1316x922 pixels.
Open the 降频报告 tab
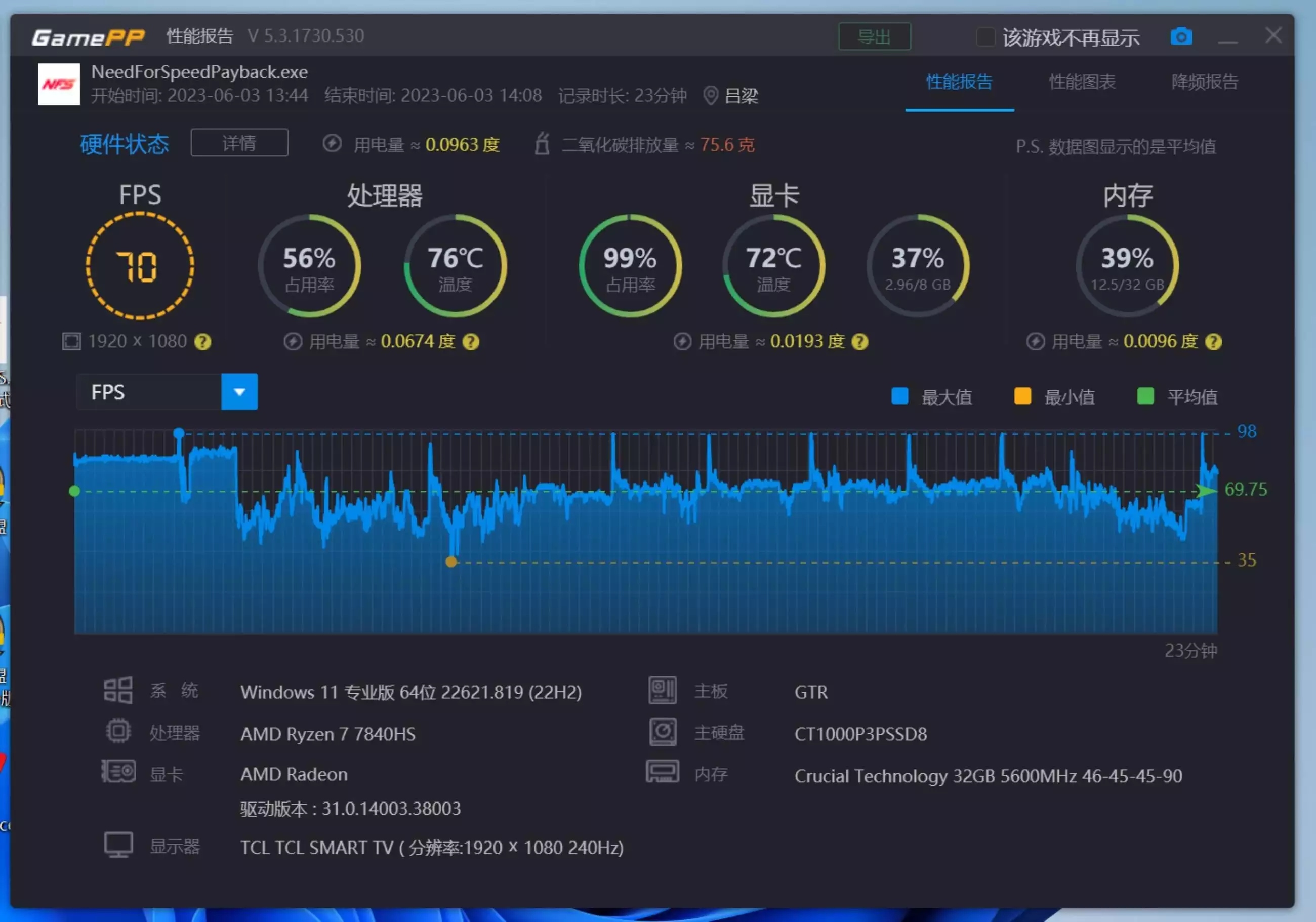[x=1205, y=82]
